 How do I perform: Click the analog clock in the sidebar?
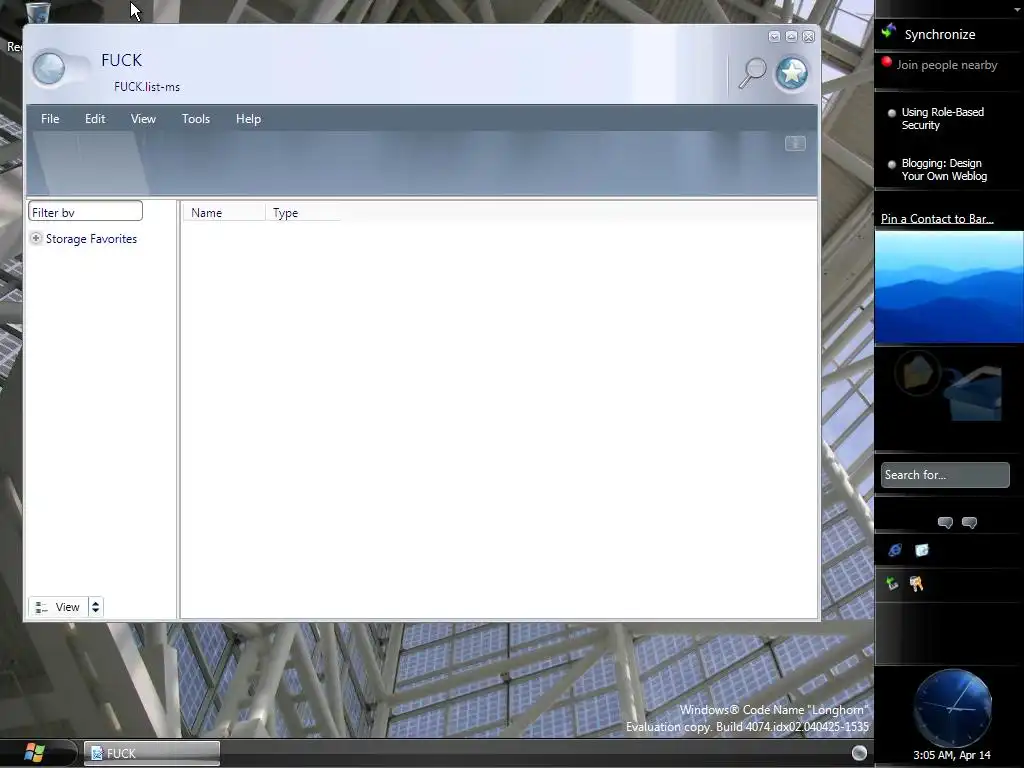pyautogui.click(x=952, y=707)
